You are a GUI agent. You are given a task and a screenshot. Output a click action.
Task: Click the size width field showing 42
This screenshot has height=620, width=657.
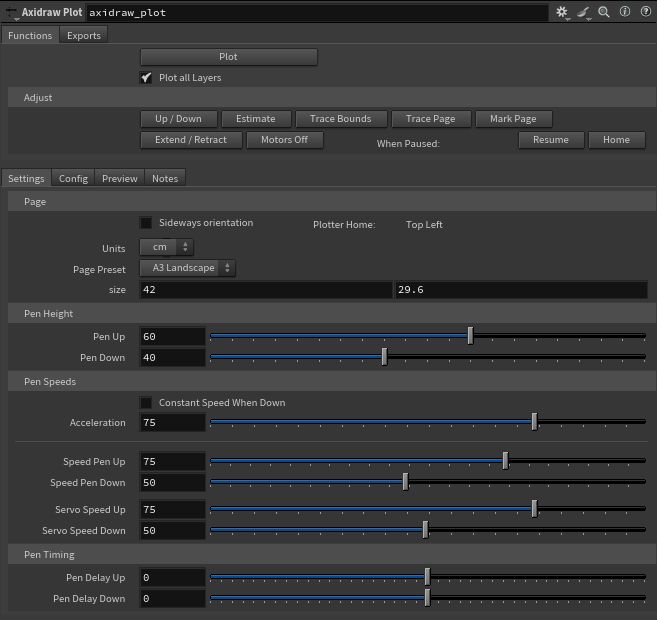(x=266, y=290)
